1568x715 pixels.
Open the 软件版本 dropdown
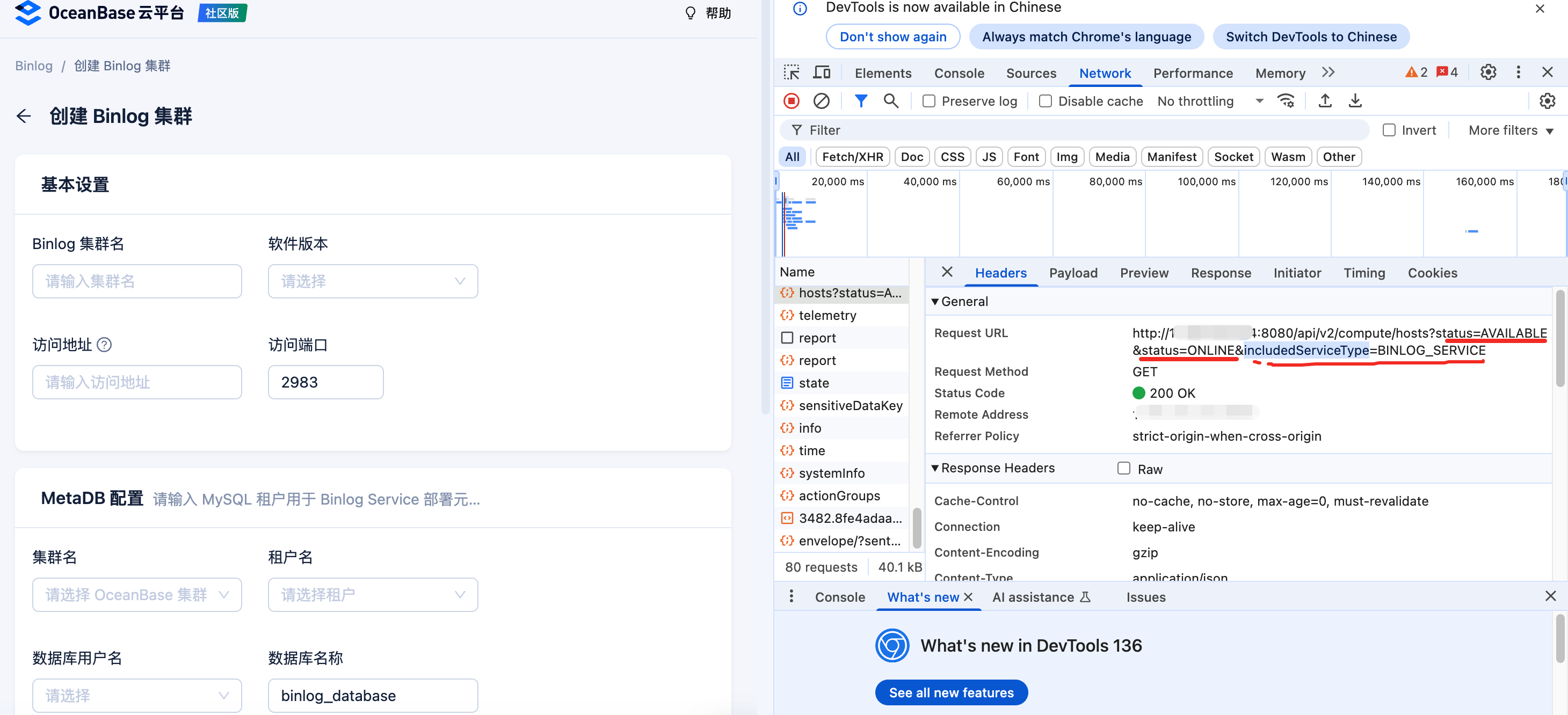(373, 281)
